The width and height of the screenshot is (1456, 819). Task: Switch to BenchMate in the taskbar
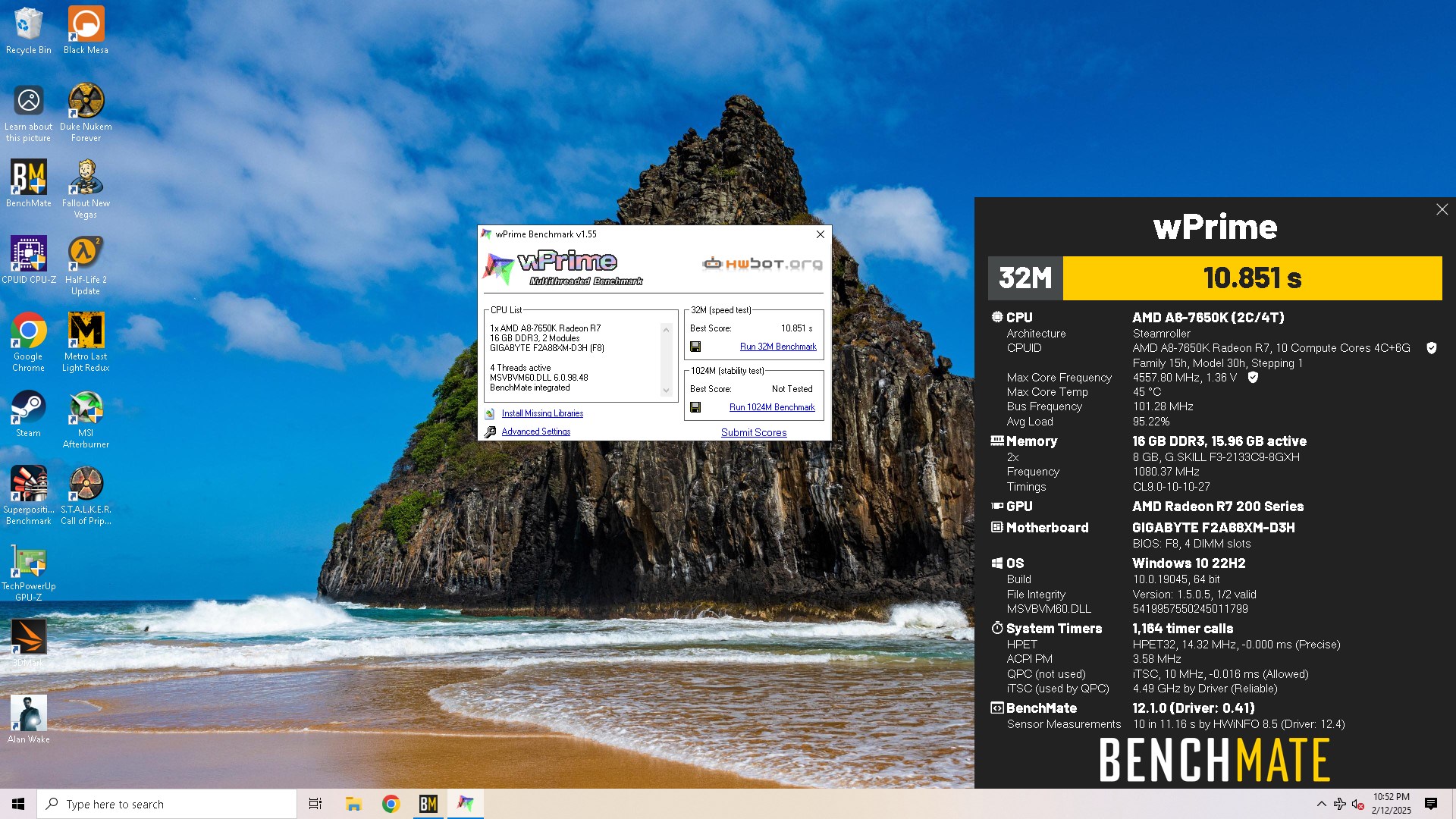(428, 804)
